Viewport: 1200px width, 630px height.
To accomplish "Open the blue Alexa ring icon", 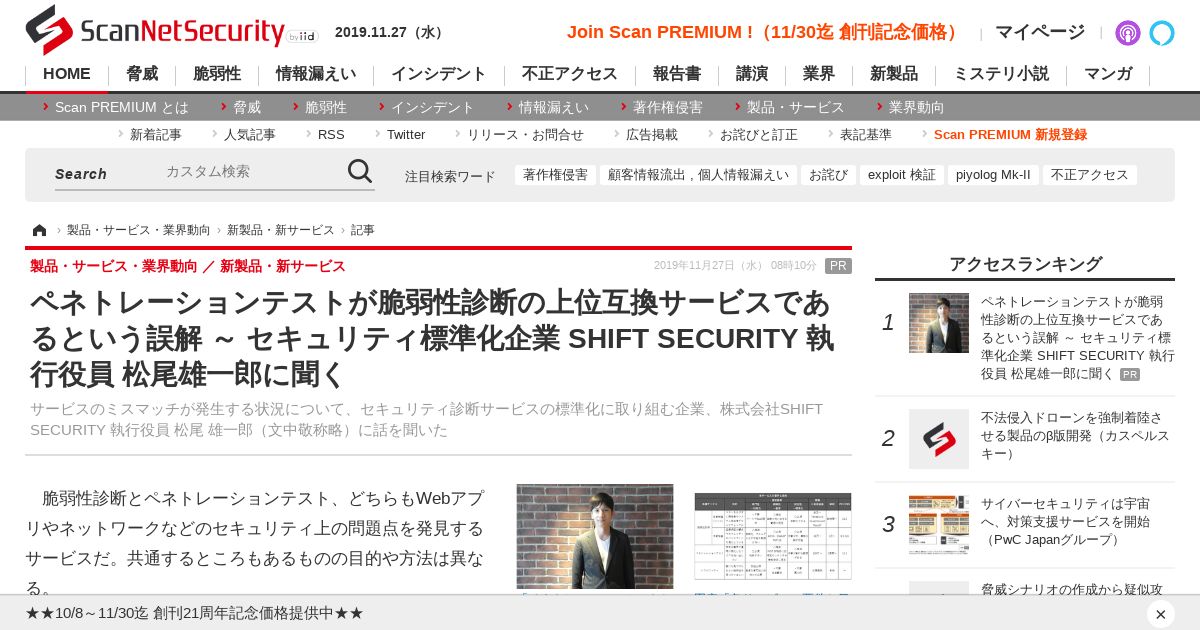I will [1162, 33].
